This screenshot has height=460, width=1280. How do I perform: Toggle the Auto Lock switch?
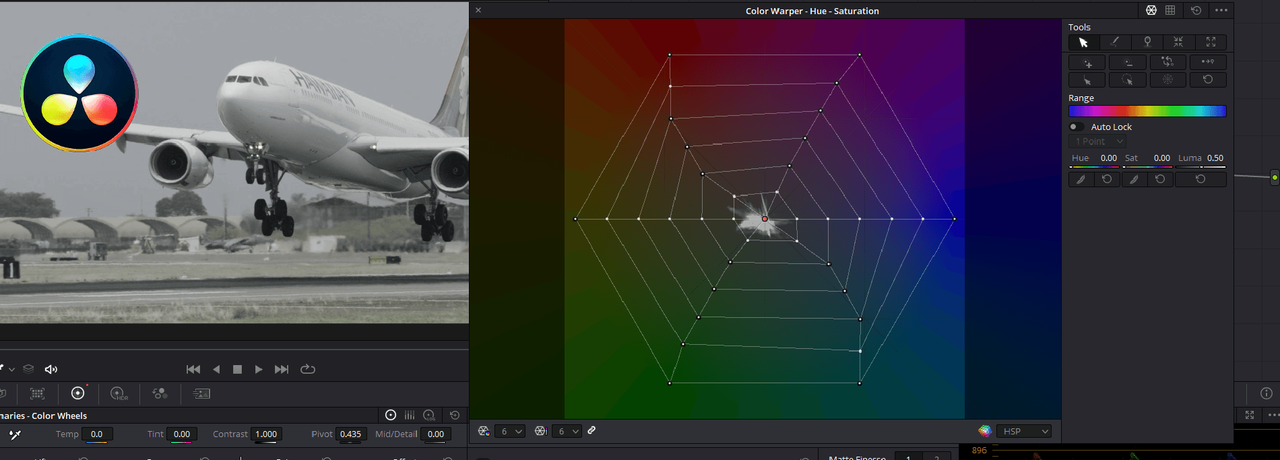[1076, 127]
